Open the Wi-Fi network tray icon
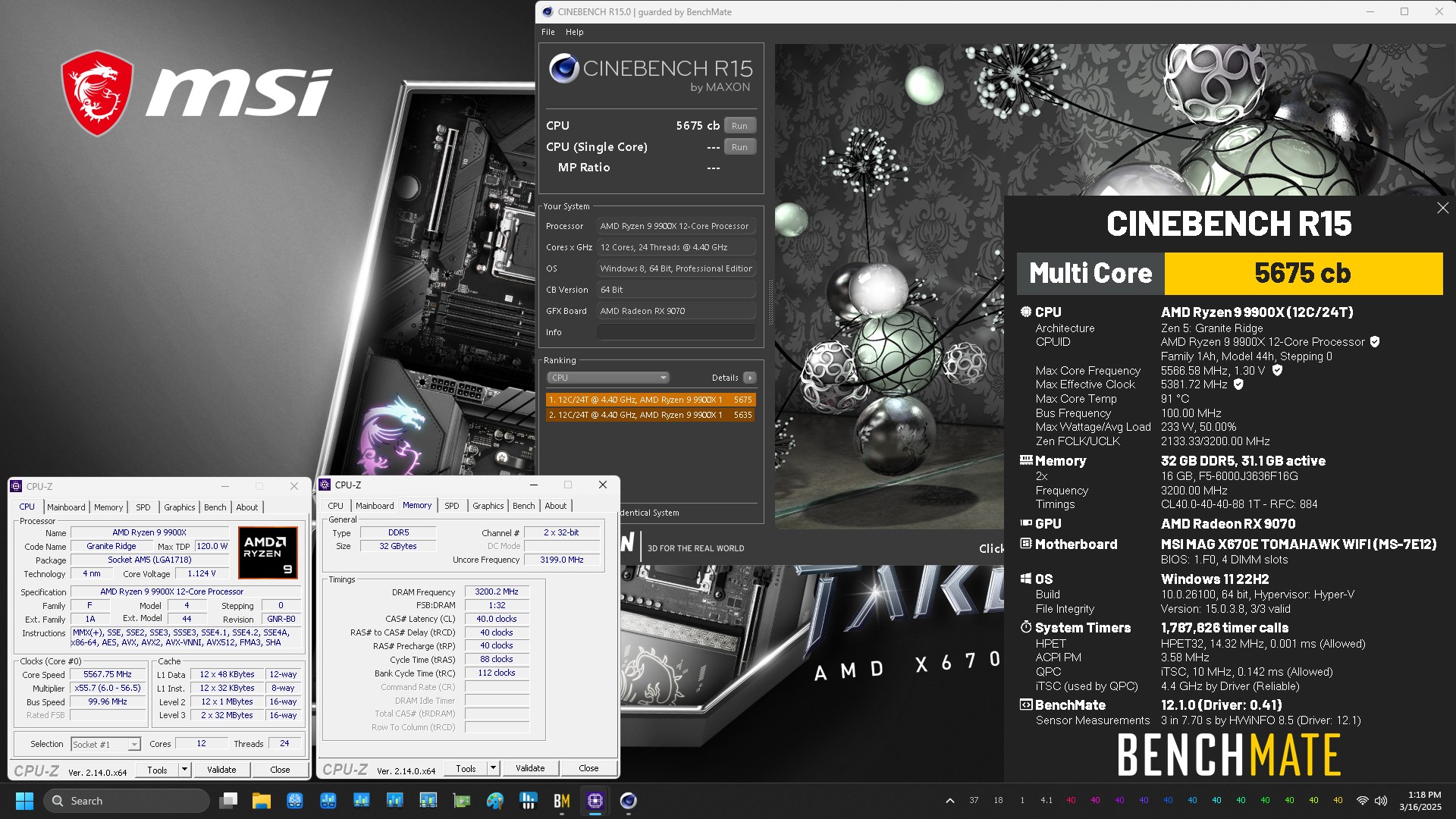1456x819 pixels. pos(1363,801)
